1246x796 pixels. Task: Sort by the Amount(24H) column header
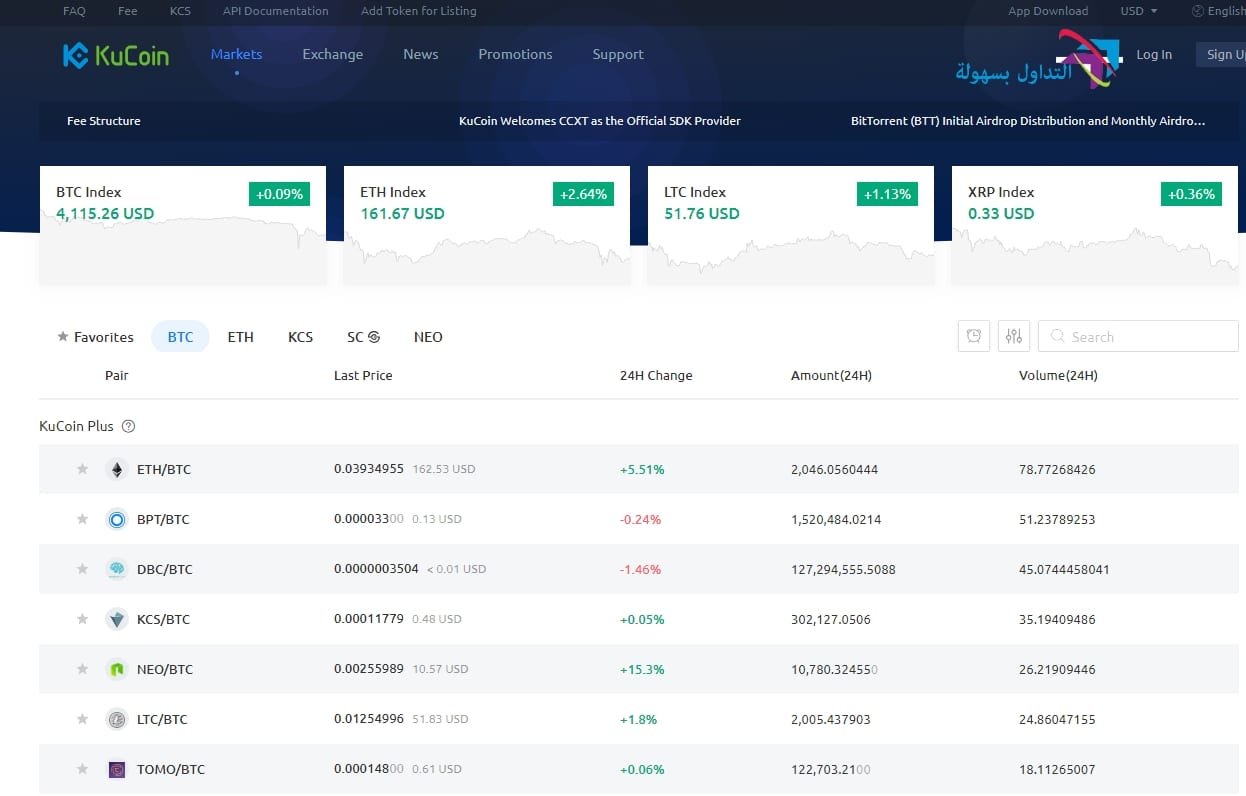(831, 376)
